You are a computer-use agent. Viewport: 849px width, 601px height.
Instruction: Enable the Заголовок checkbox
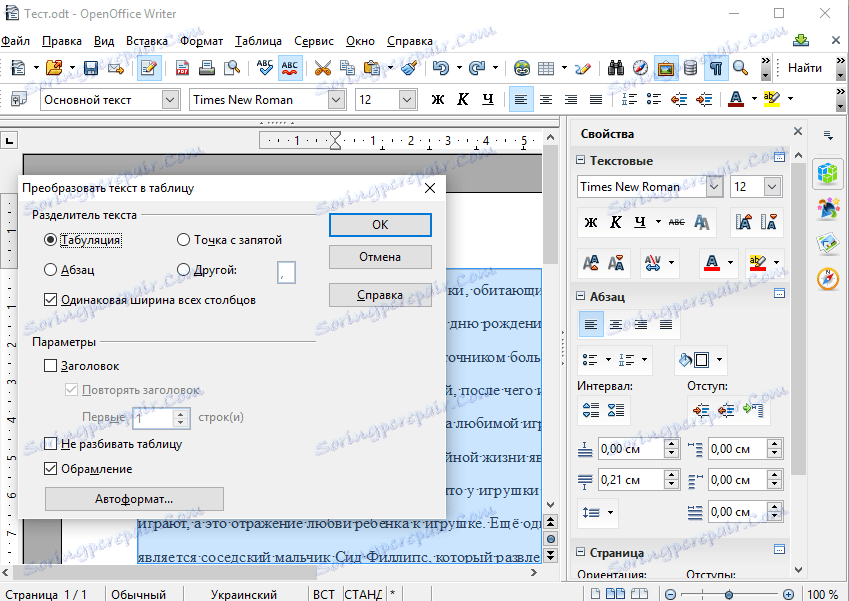point(51,366)
